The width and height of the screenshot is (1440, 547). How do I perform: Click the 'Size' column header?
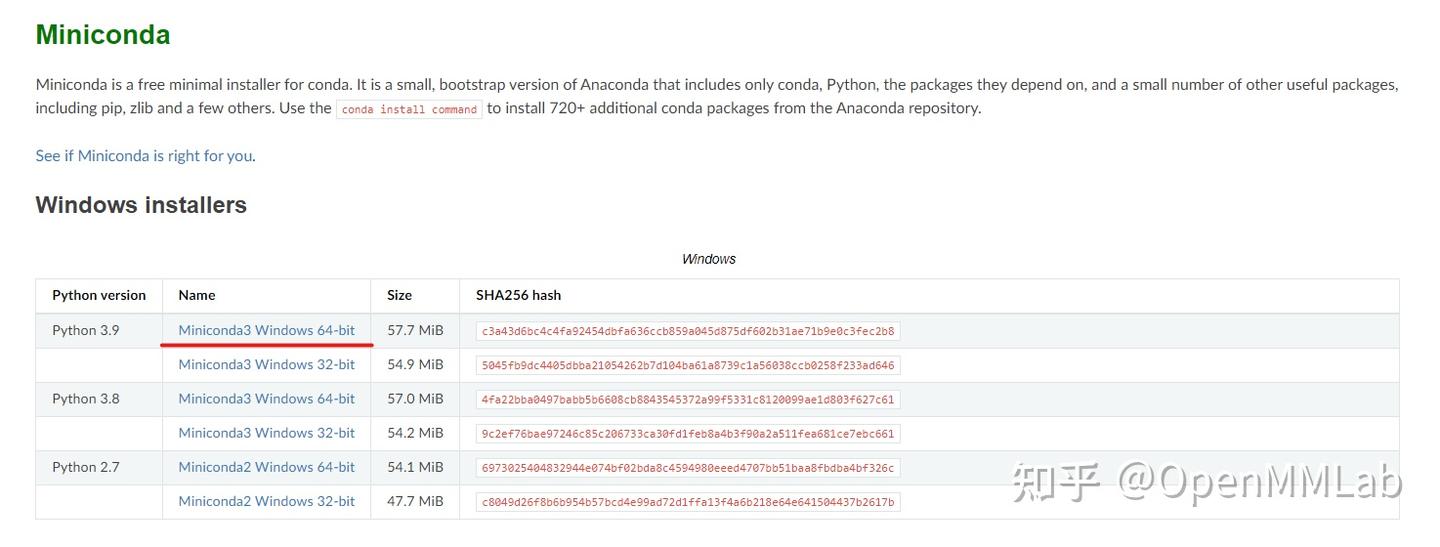tap(399, 295)
